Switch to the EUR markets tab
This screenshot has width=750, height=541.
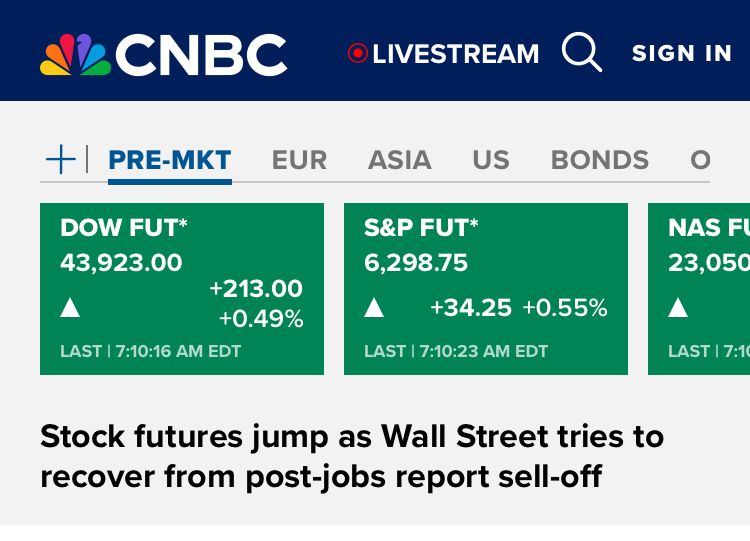(x=299, y=160)
